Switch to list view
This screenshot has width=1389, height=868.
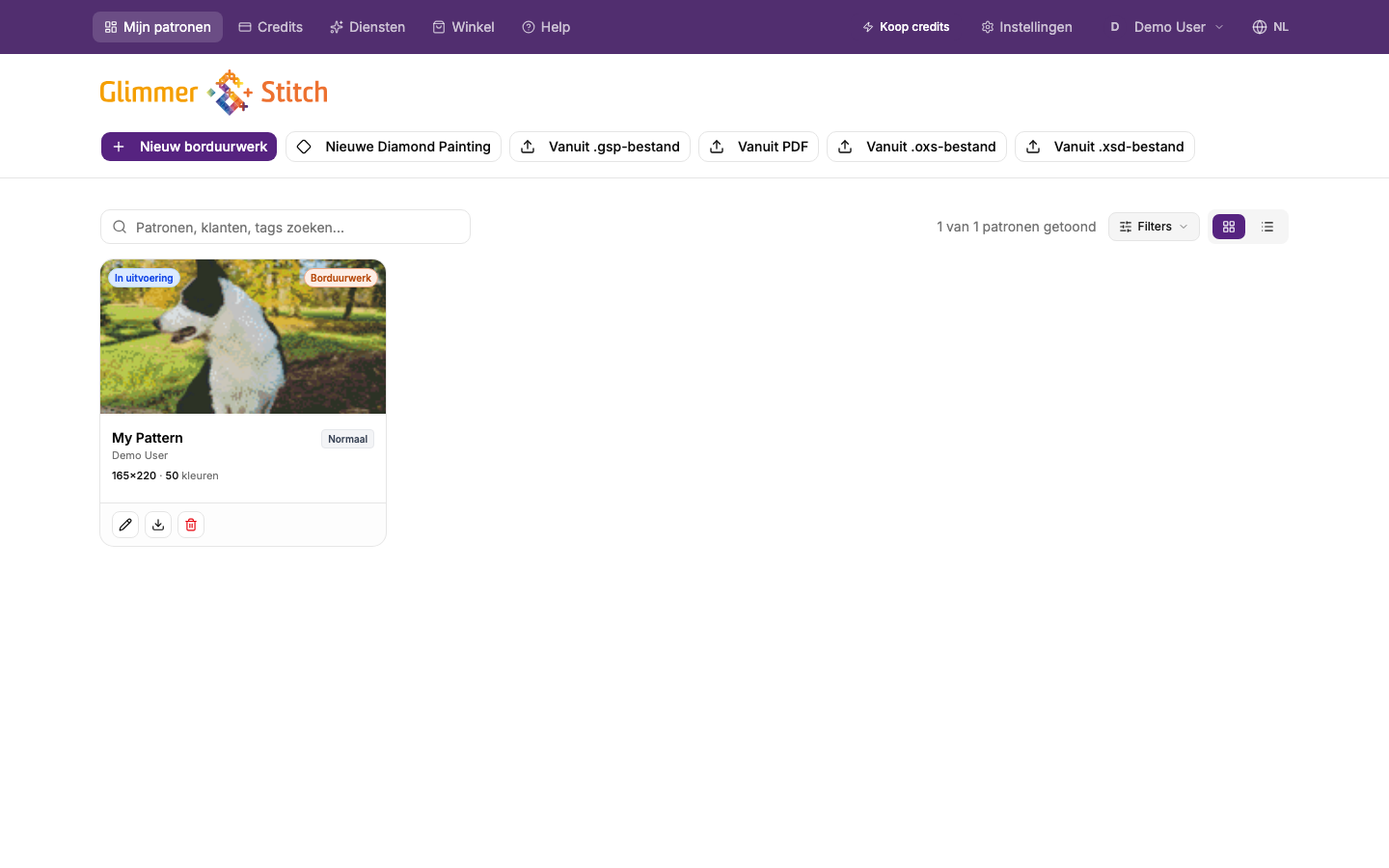click(1267, 227)
